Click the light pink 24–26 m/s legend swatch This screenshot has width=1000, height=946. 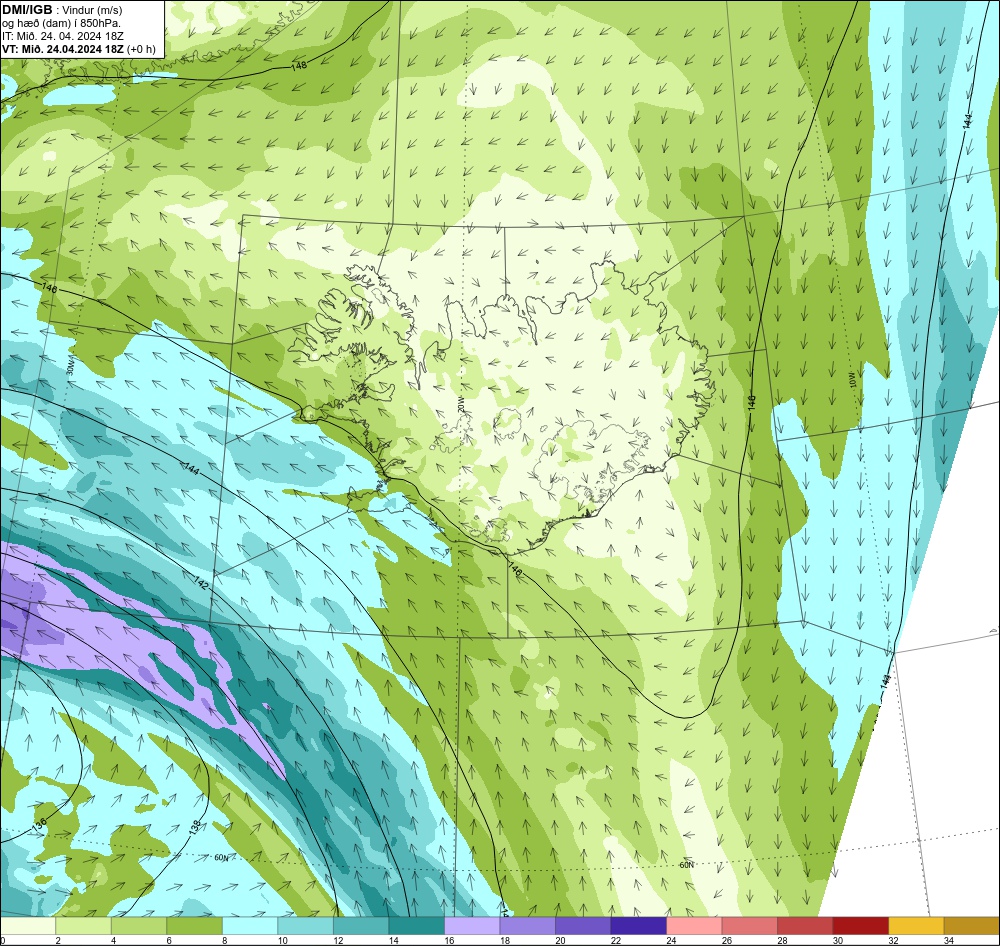pos(694,926)
